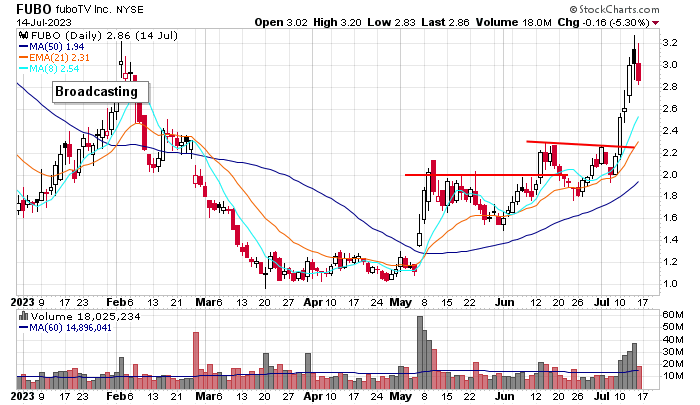This screenshot has height=405, width=700.
Task: Click the 1.0 price axis label
Action: [670, 284]
